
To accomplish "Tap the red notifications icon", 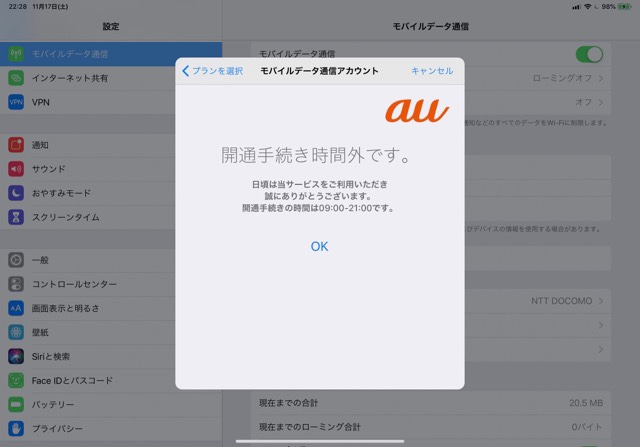I will pyautogui.click(x=16, y=145).
